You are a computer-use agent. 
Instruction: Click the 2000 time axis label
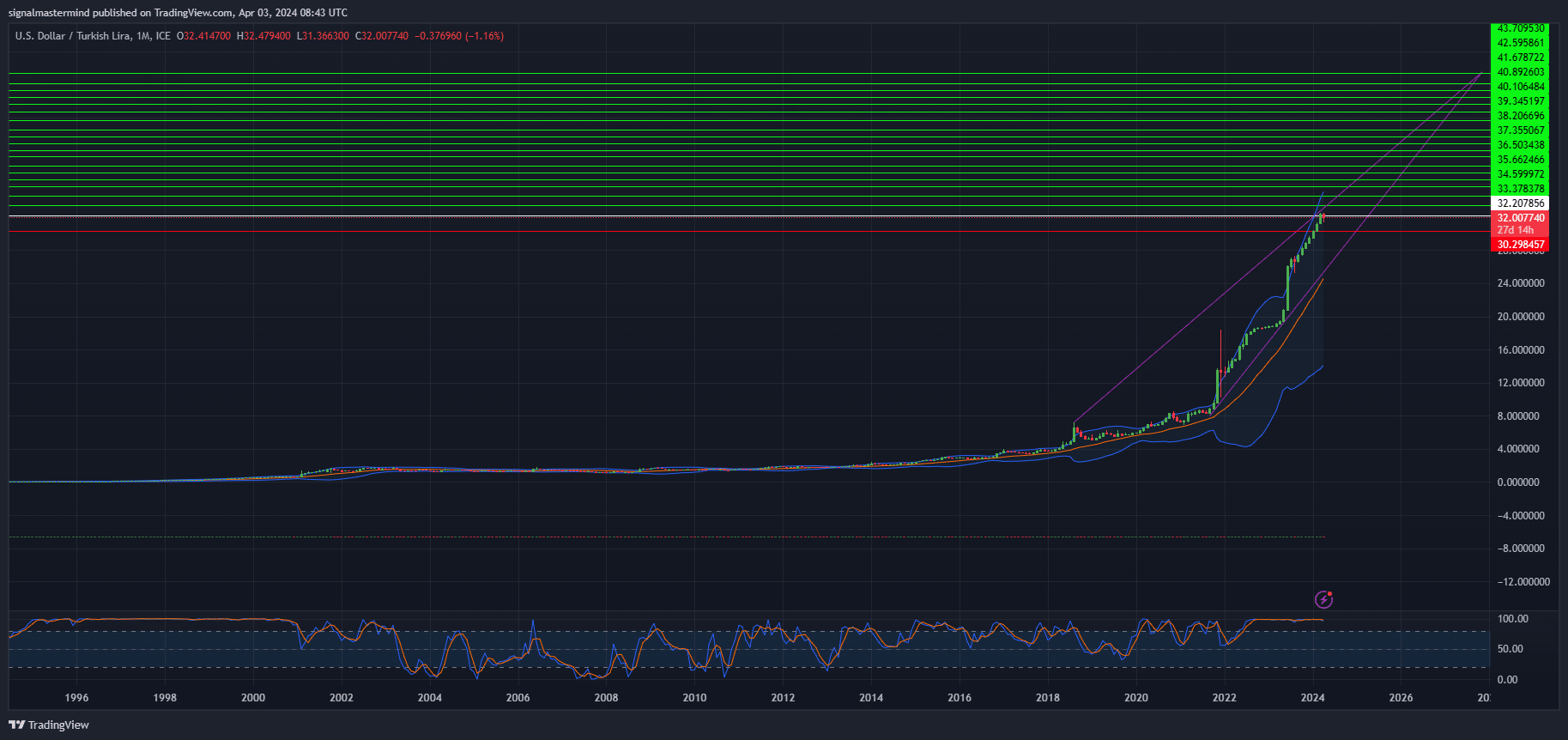click(x=253, y=698)
